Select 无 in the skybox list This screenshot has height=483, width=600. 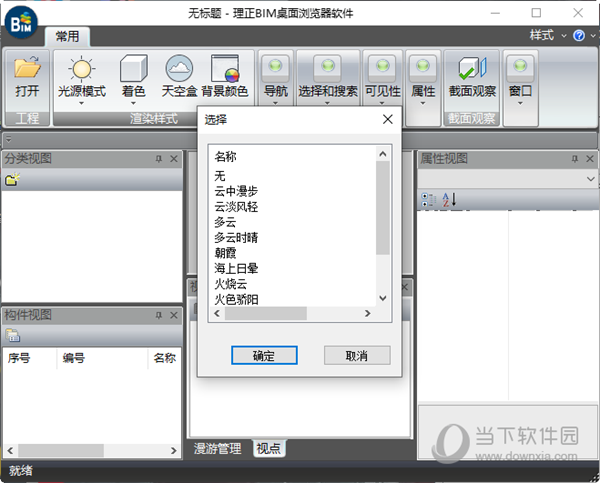tap(220, 176)
